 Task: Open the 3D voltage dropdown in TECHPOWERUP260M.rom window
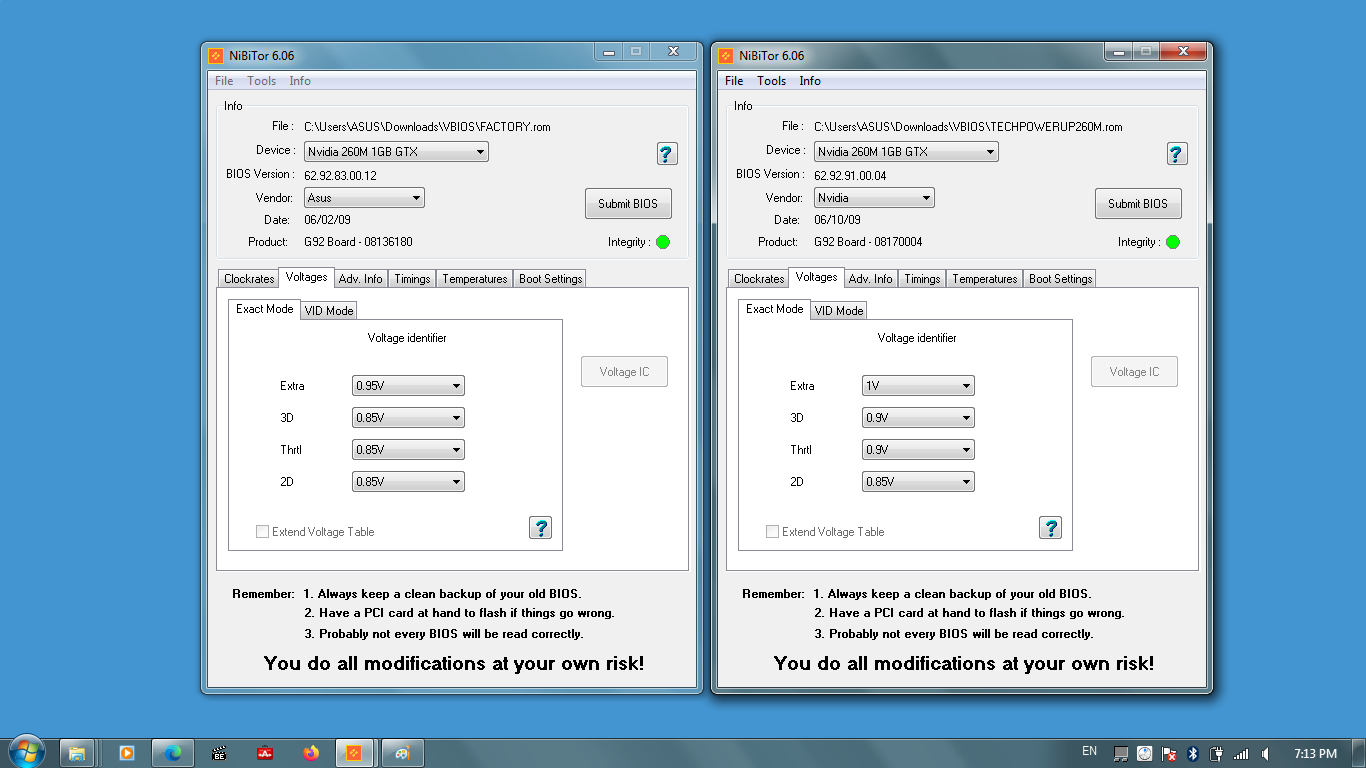(918, 418)
